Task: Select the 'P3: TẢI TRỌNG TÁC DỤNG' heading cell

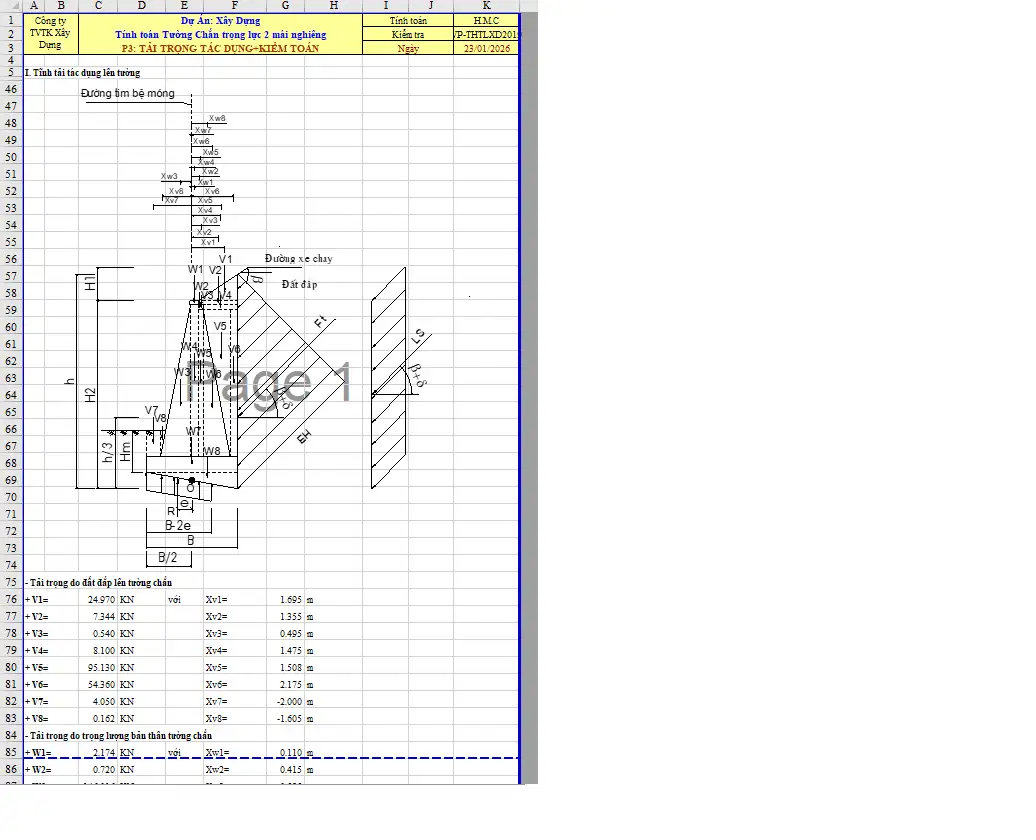Action: [x=220, y=48]
